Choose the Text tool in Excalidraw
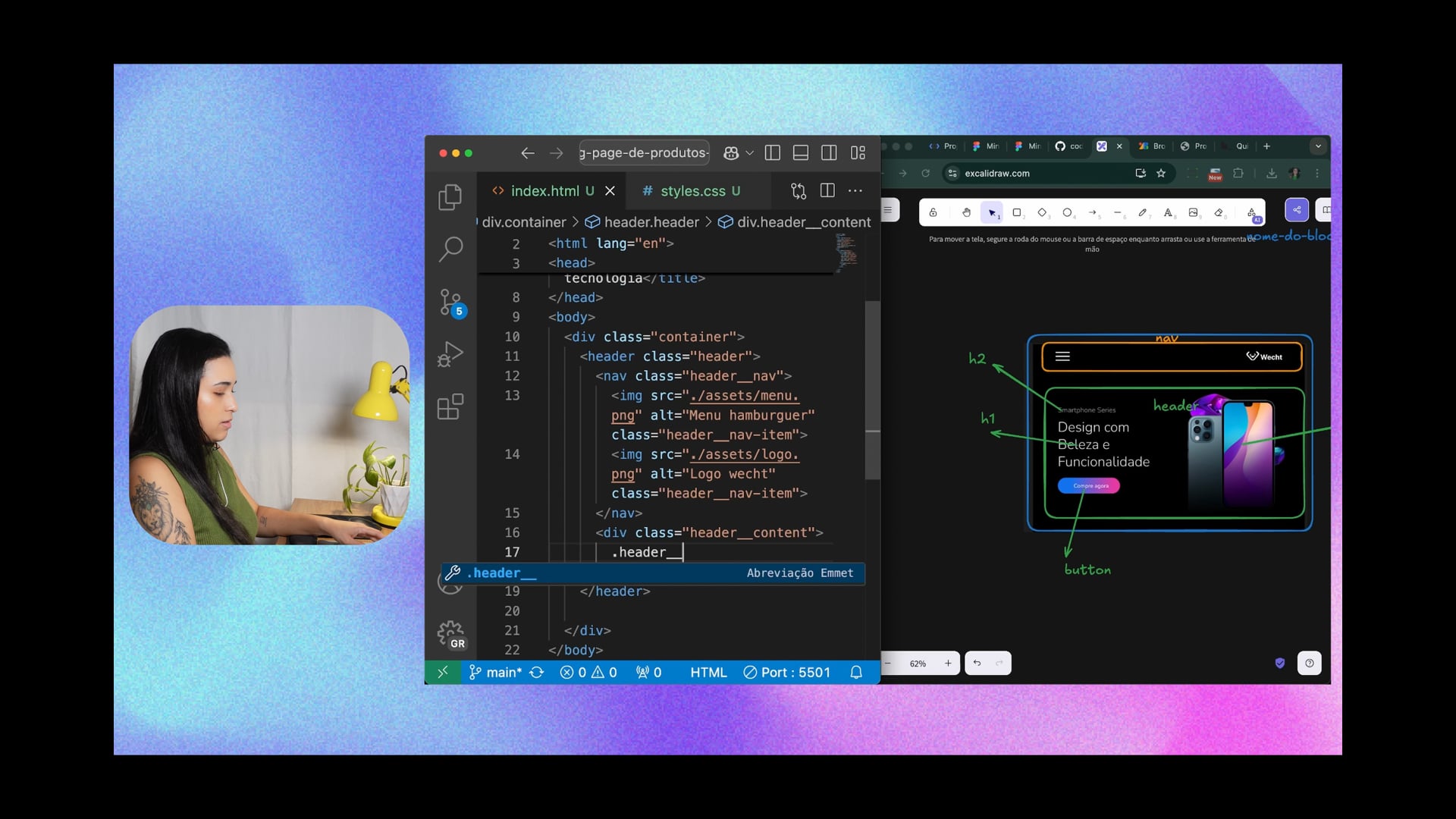Image resolution: width=1456 pixels, height=819 pixels. pos(1168,212)
